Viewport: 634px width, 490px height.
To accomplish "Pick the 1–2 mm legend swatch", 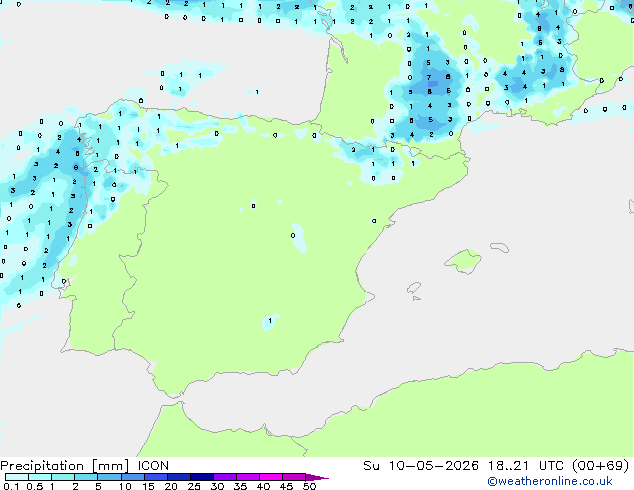I will click(63, 477).
